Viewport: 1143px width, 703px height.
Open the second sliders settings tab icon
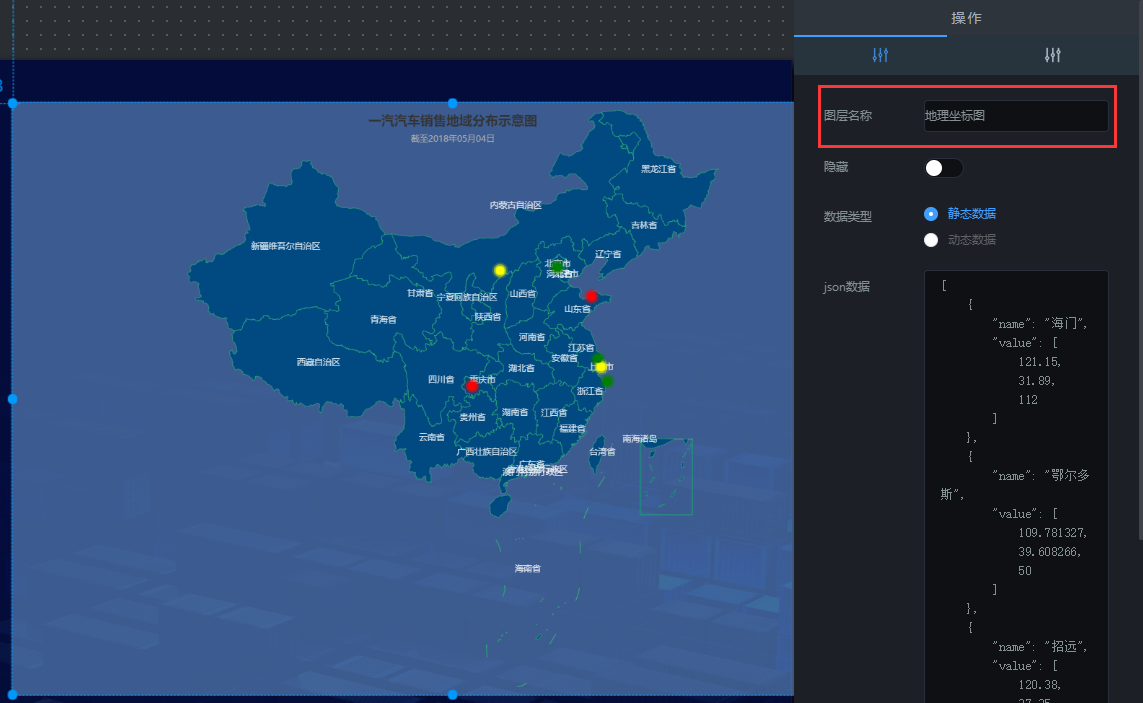tap(1053, 55)
